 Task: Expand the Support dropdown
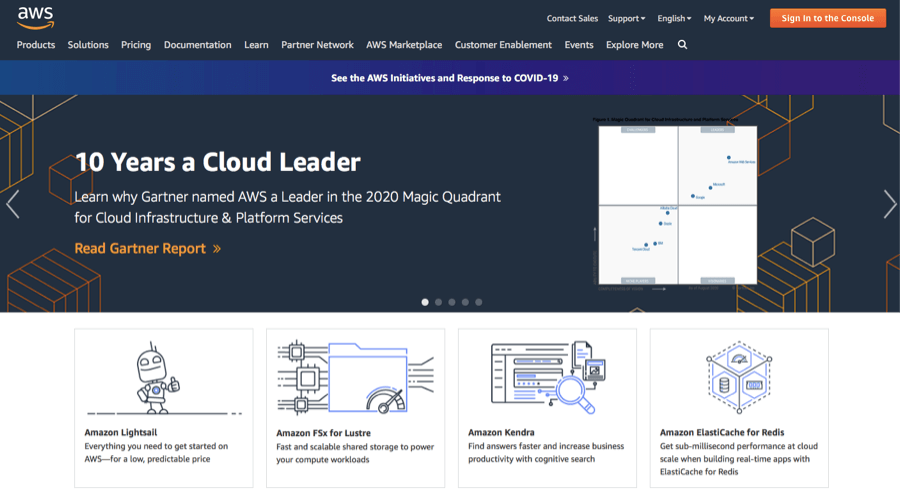(626, 18)
